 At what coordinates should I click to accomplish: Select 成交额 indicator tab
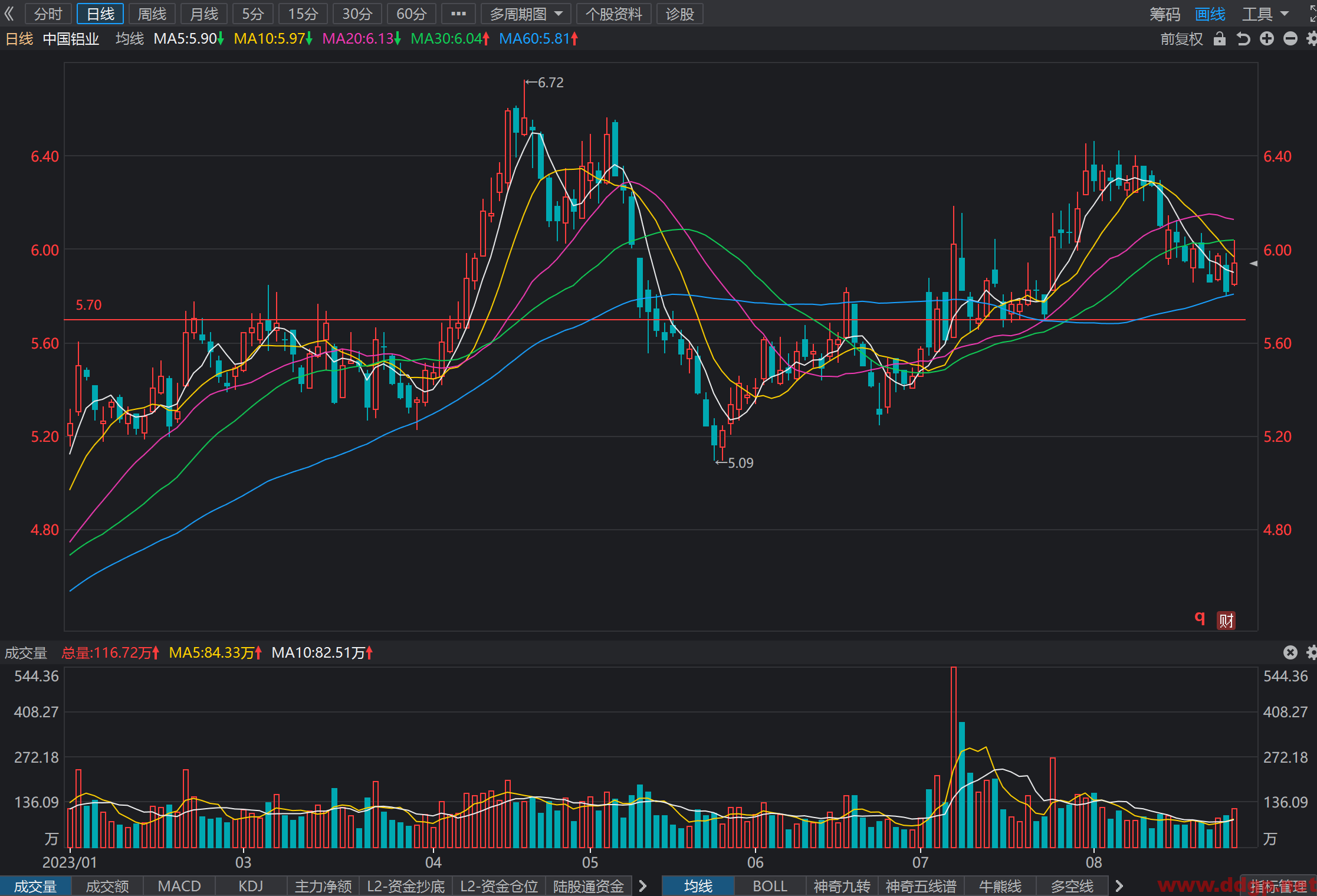pyautogui.click(x=107, y=886)
